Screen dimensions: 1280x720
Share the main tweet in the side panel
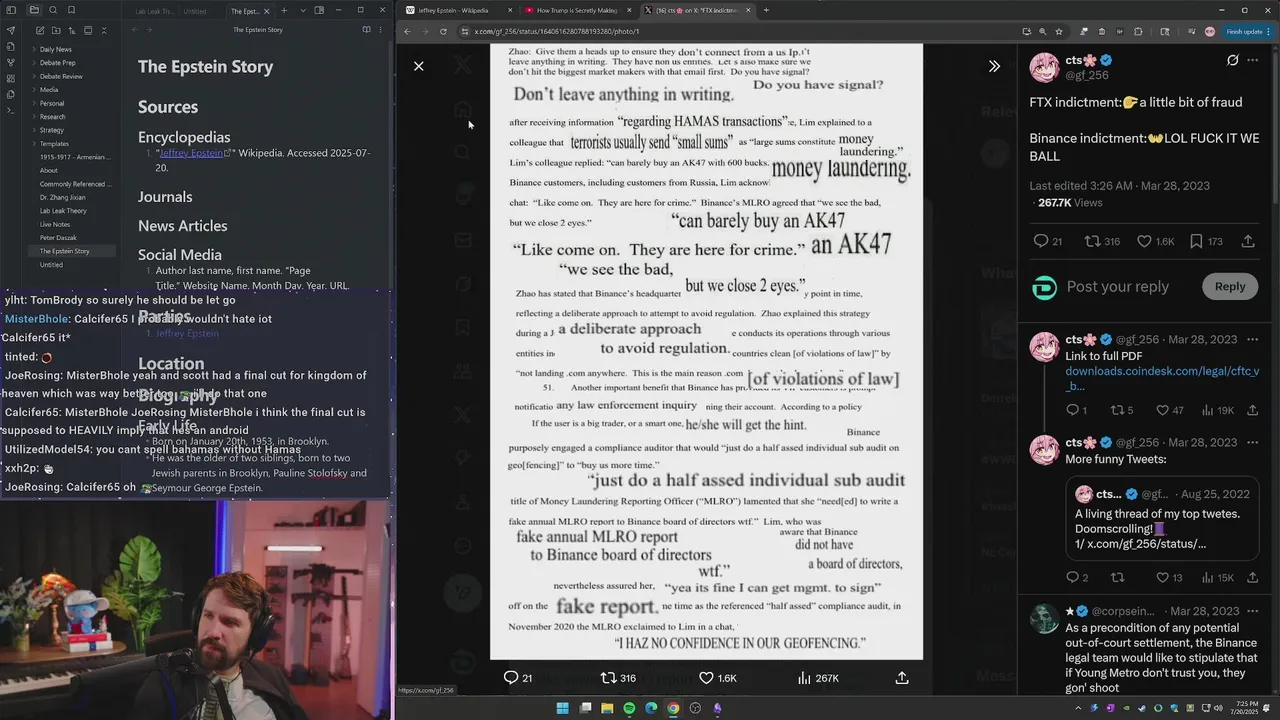point(1248,241)
